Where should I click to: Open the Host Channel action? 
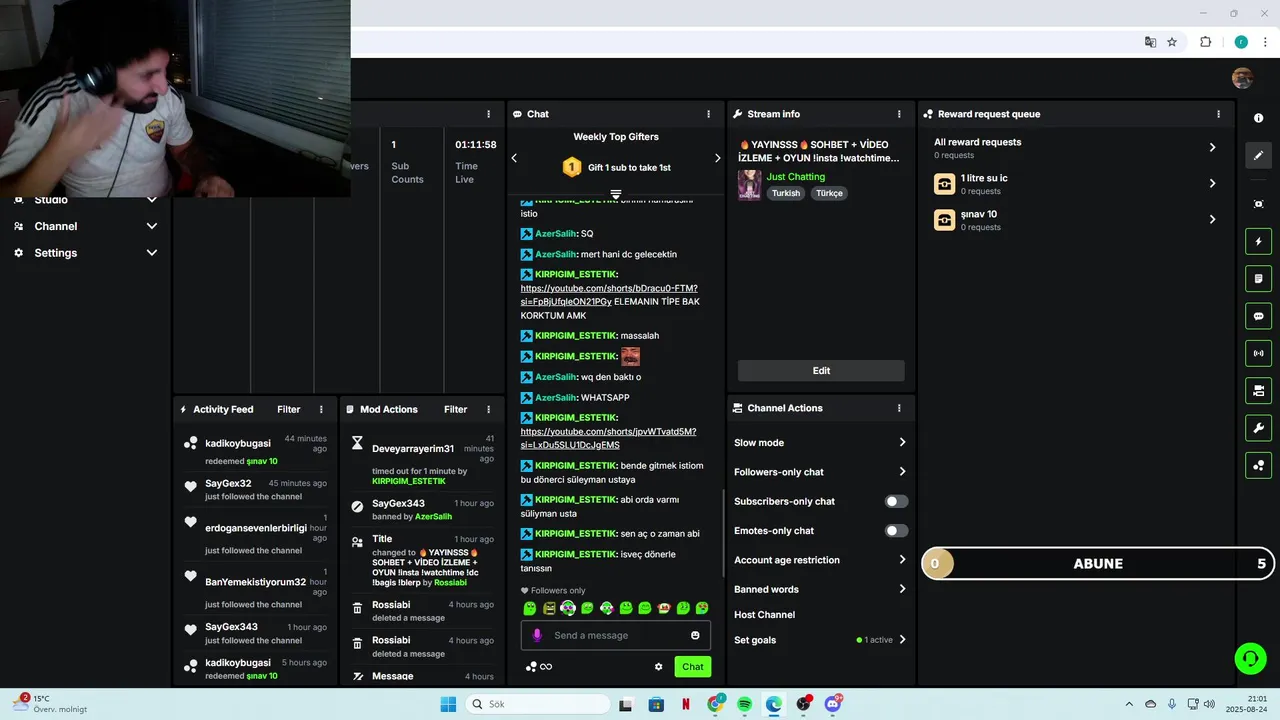tap(764, 615)
